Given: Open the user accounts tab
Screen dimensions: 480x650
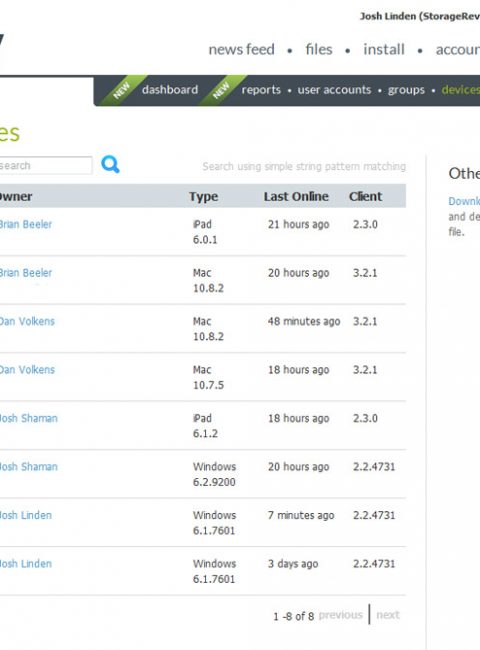Looking at the screenshot, I should click(x=334, y=90).
